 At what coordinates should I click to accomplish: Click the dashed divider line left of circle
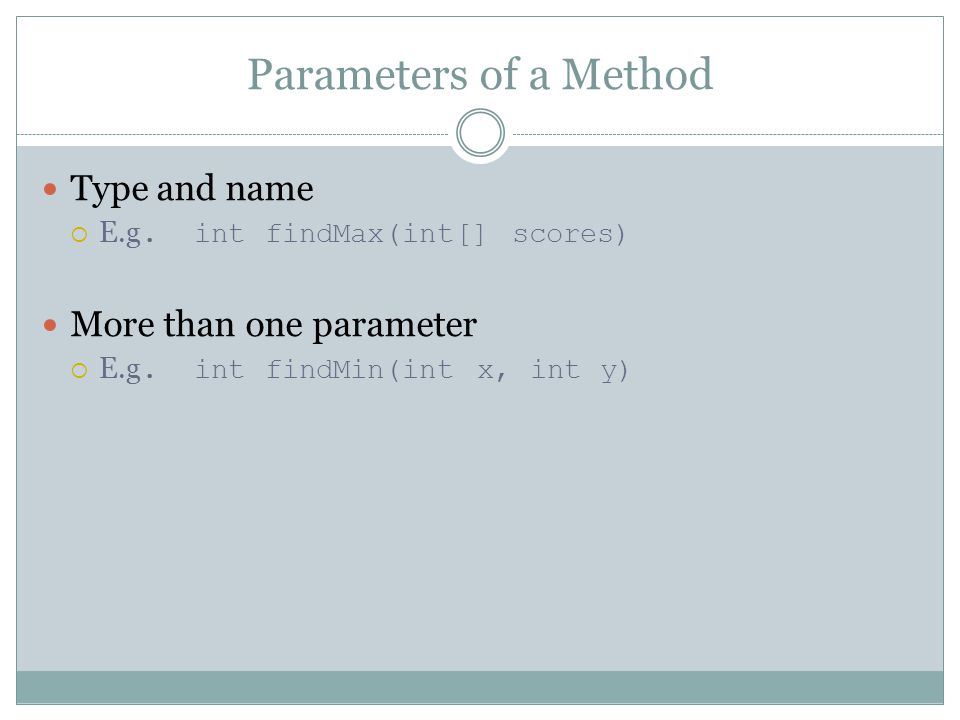[x=233, y=134]
